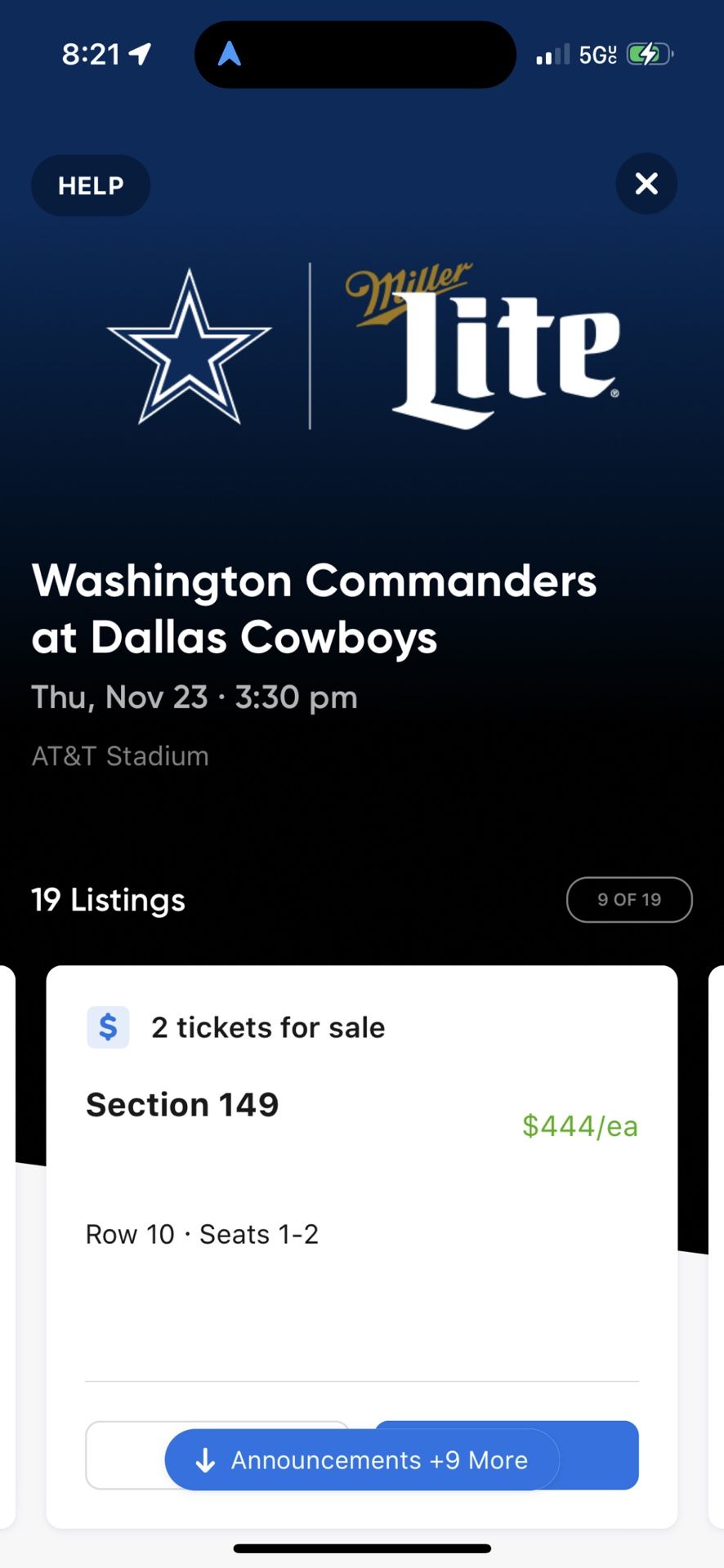Tap the Washington Commanders at Dallas Cowboys title
Screen dimensions: 724x1568
pyautogui.click(x=314, y=608)
